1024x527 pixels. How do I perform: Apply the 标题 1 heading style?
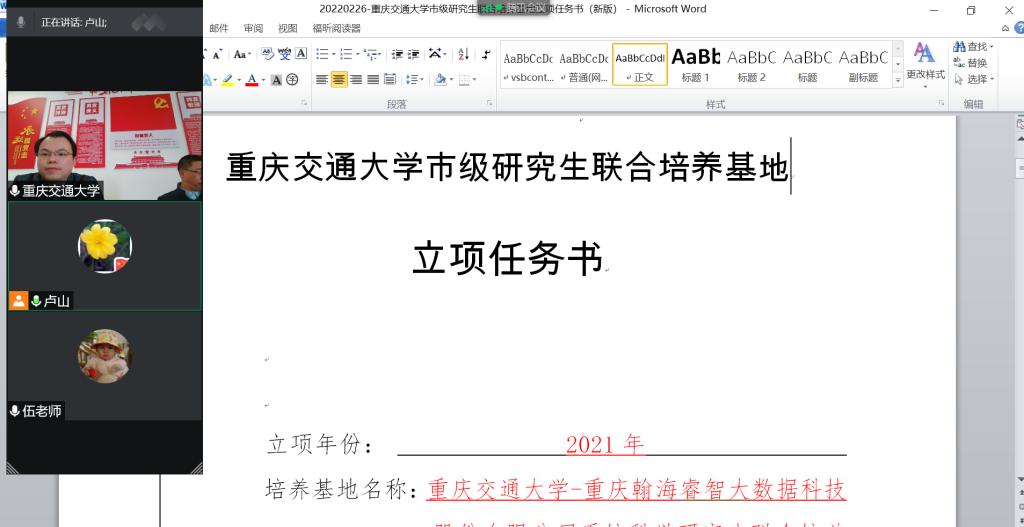pos(696,64)
